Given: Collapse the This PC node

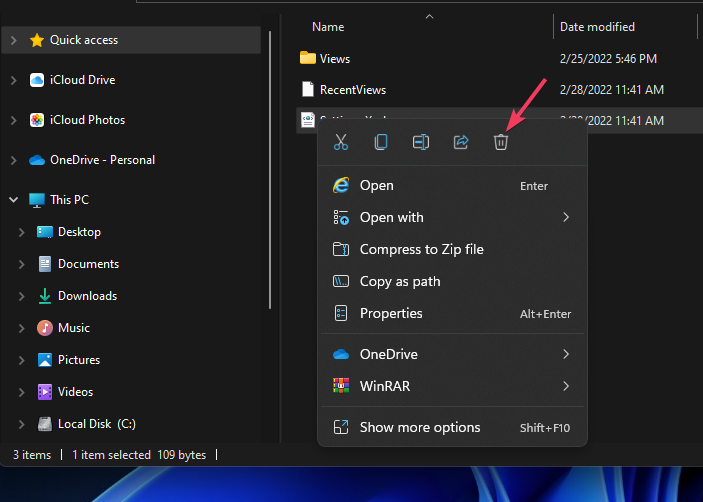Looking at the screenshot, I should (x=13, y=199).
